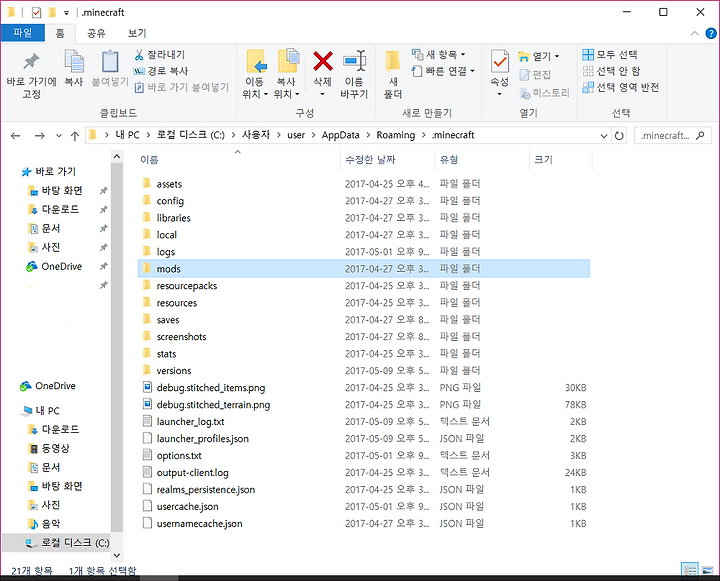Image resolution: width=720 pixels, height=581 pixels.
Task: Switch to View (보기) ribbon tab
Action: 137,33
